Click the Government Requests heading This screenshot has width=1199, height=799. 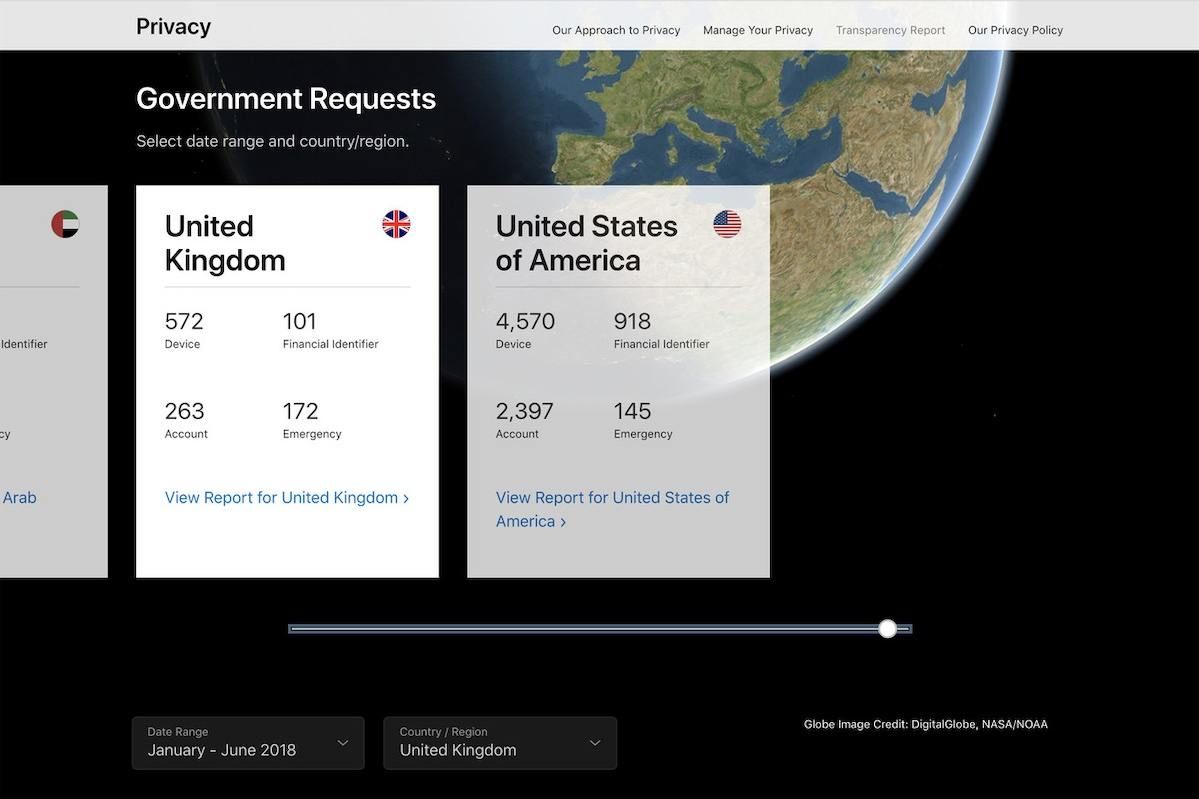coord(286,99)
